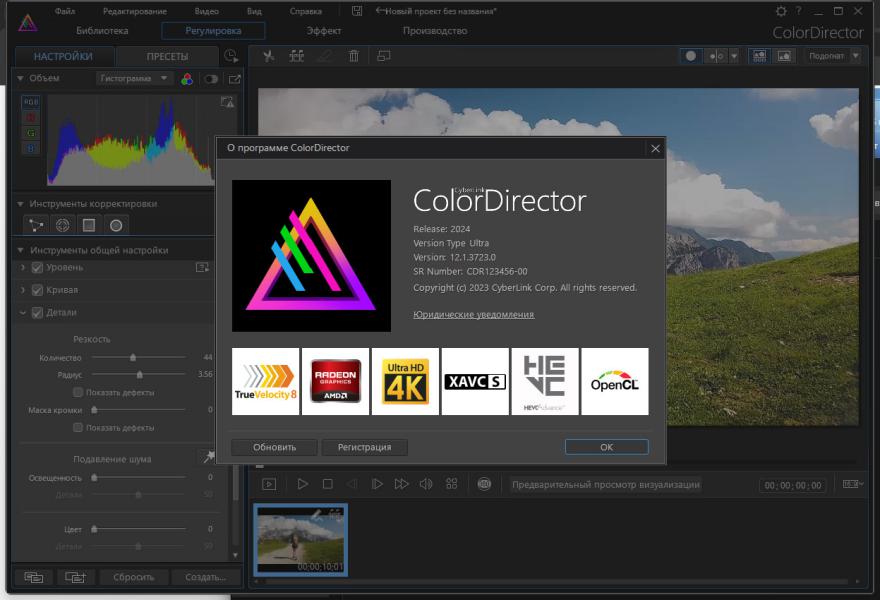880x600 pixels.
Task: Select the connected-points selection mask tool
Action: (x=36, y=225)
